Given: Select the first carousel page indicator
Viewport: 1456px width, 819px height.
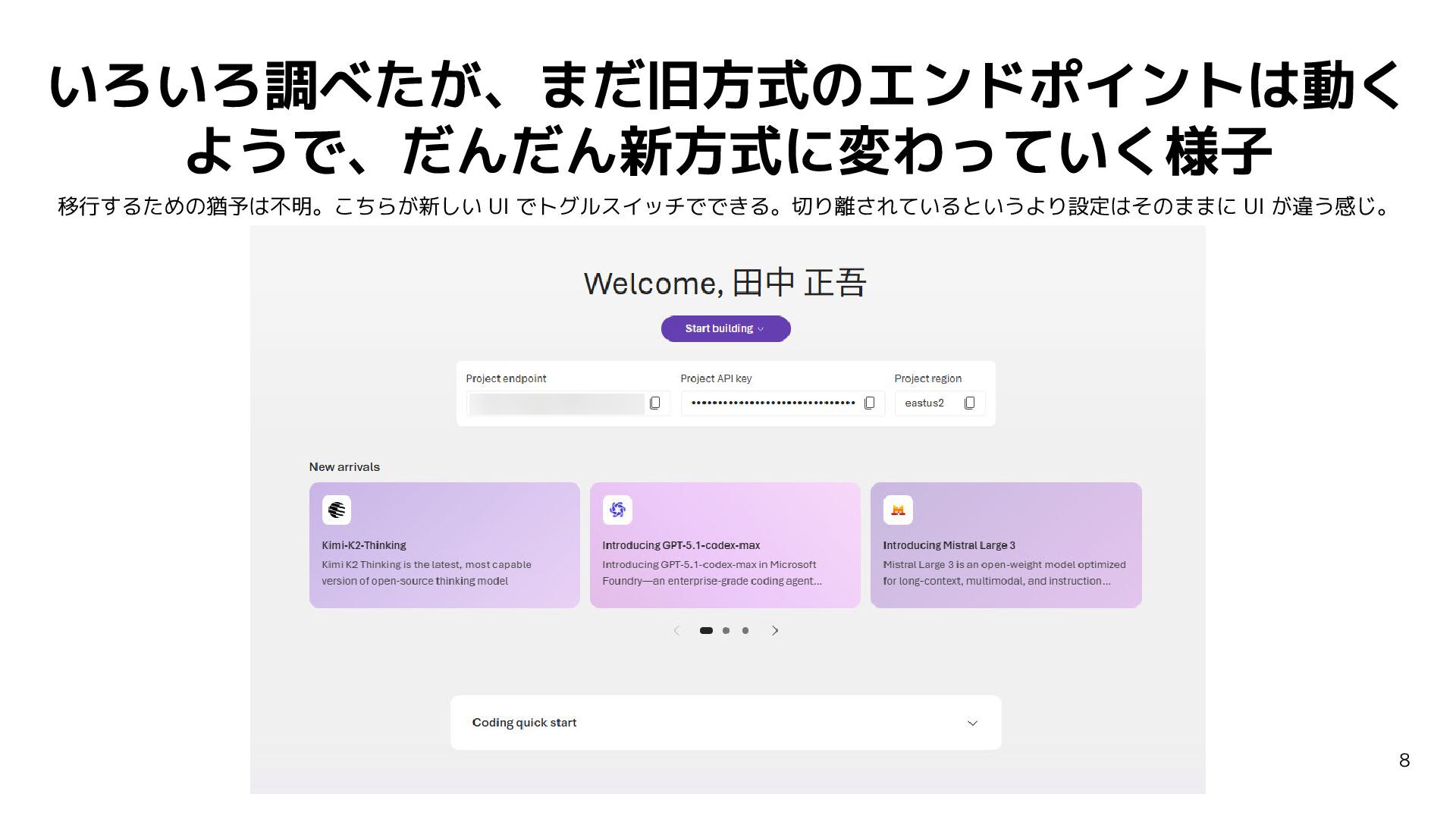Looking at the screenshot, I should (706, 631).
